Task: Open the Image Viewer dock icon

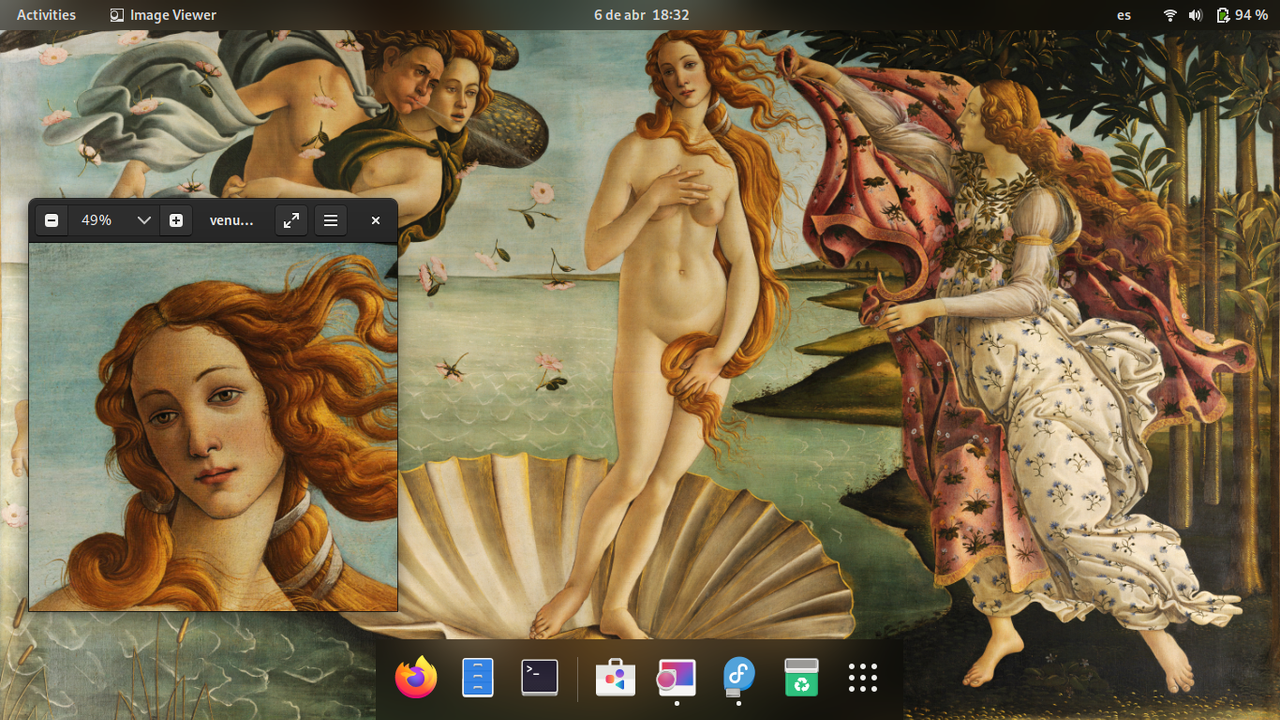Action: click(x=677, y=678)
